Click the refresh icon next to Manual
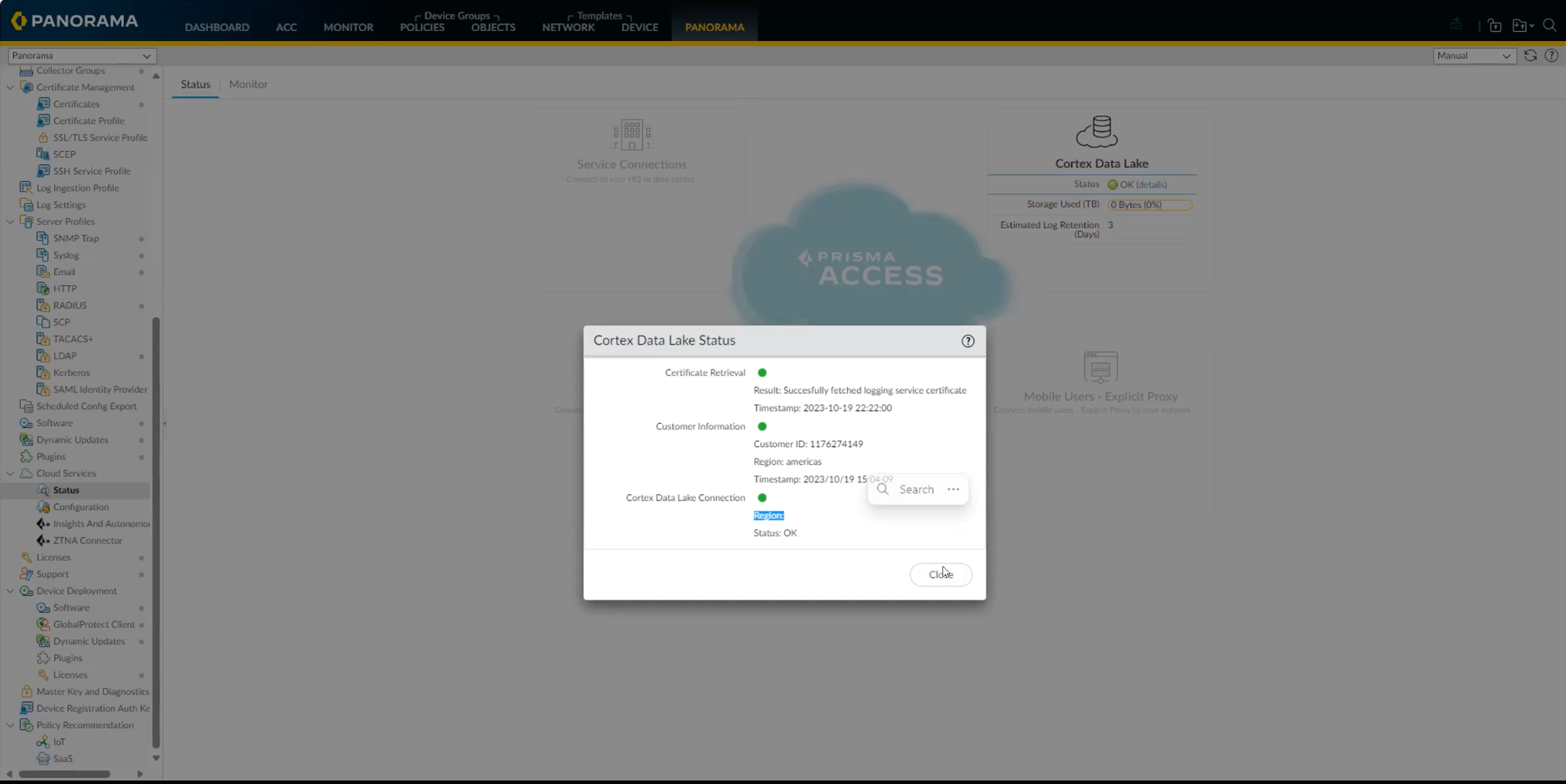Viewport: 1566px width, 784px height. (1530, 55)
